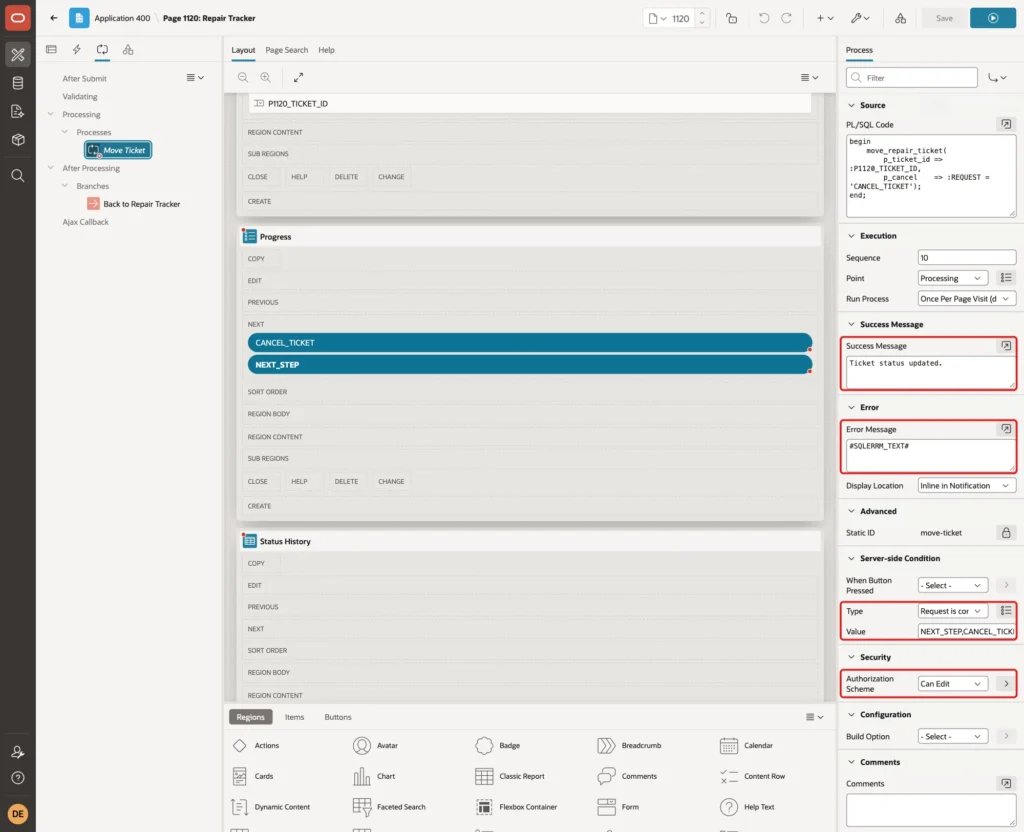Open the Display Location dropdown

(967, 486)
